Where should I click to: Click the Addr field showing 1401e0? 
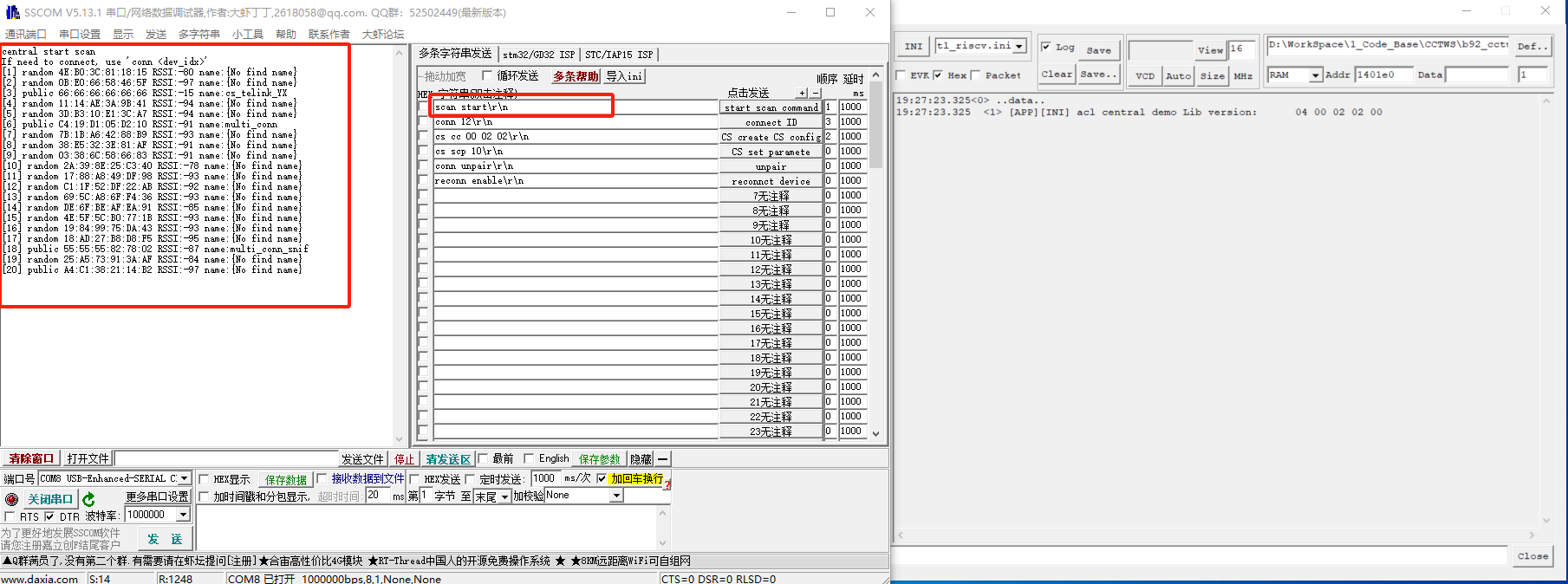(x=1383, y=75)
